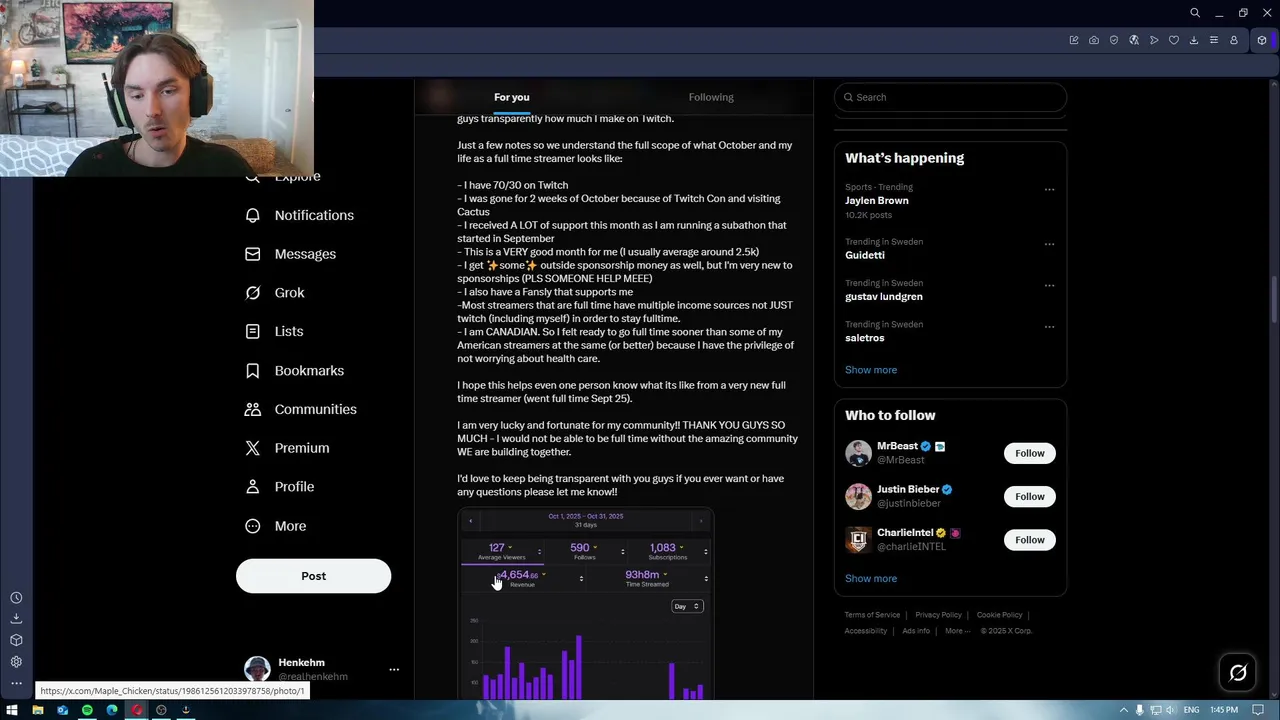Open Messages in the X sidebar
The width and height of the screenshot is (1280, 720).
291,254
